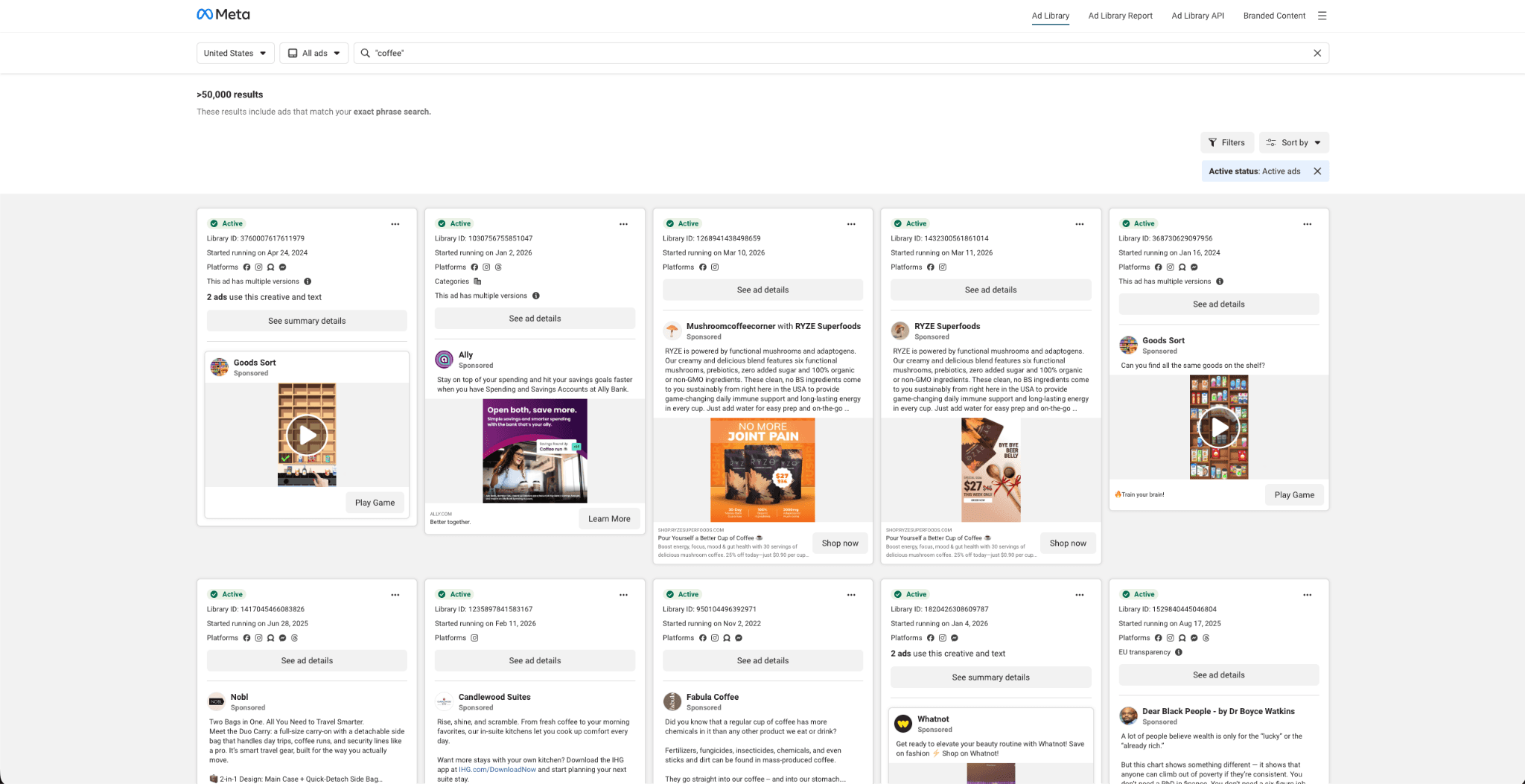Click Shop now on Mushroomcoffeecorner ad
This screenshot has height=784, width=1525.
[840, 544]
